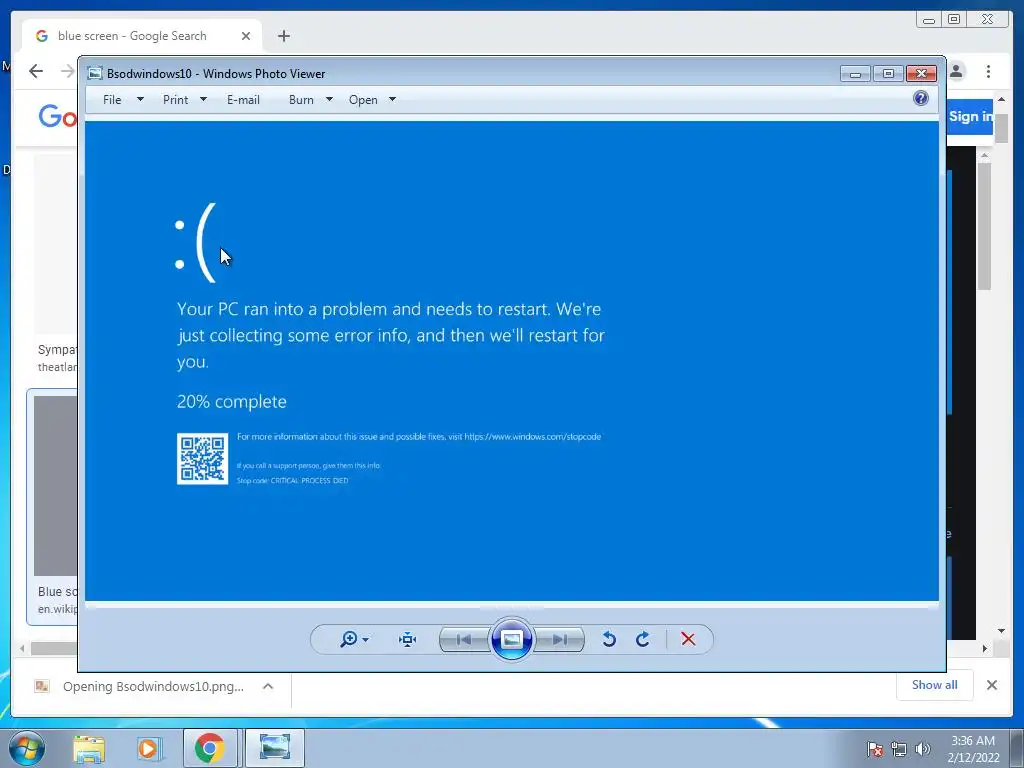This screenshot has height=768, width=1024.
Task: Open a new Chrome tab
Action: [283, 36]
